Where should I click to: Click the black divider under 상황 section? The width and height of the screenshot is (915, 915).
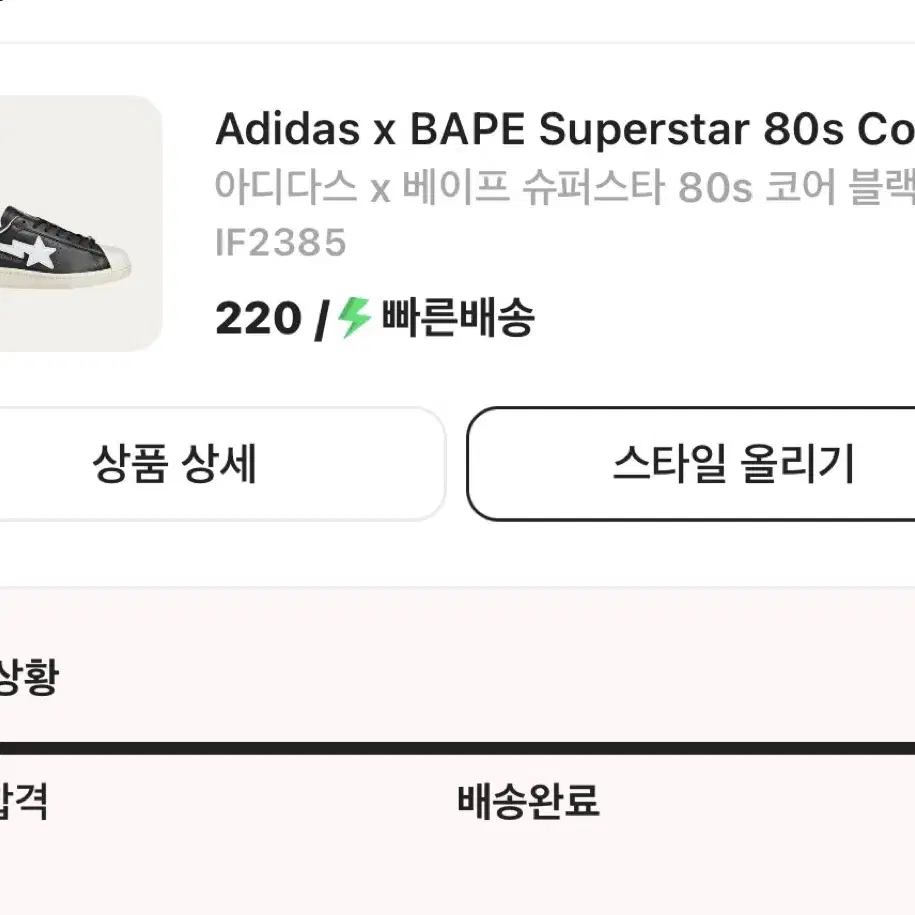pos(458,748)
